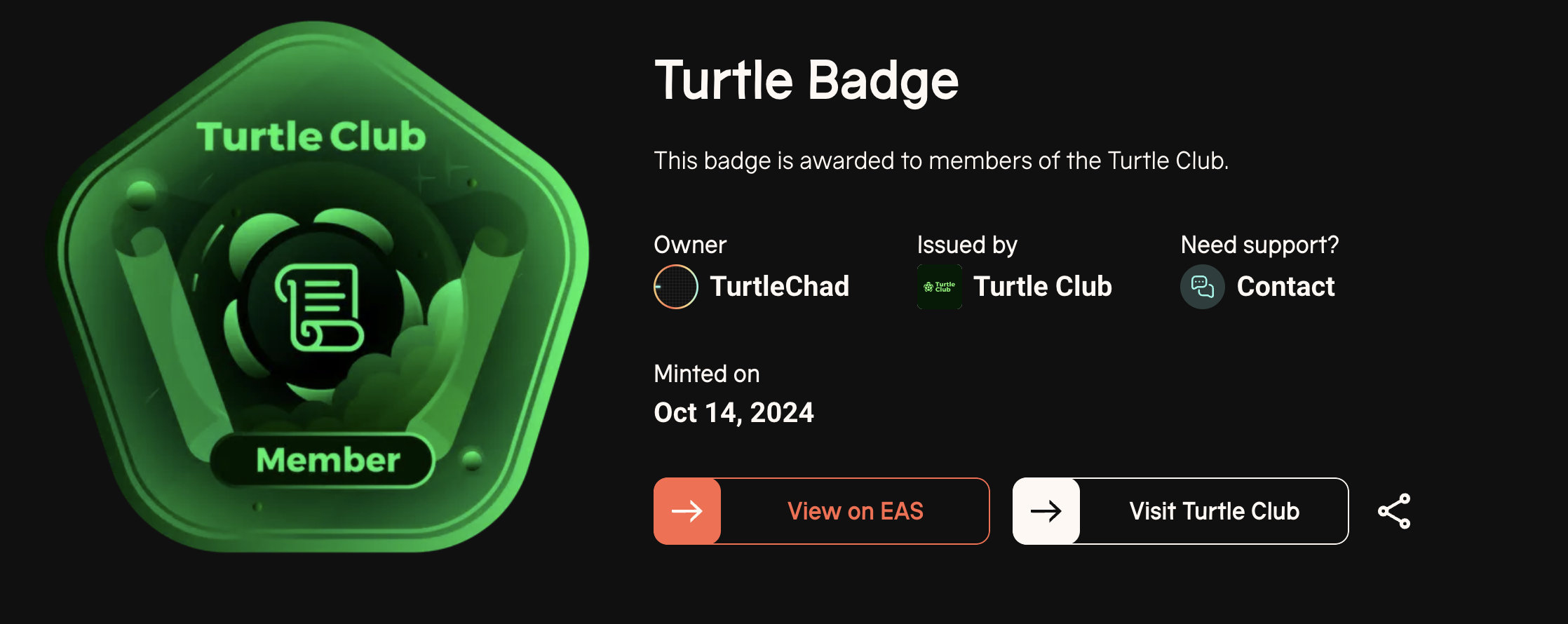Click the scroll icon in the badge center

[x=320, y=307]
